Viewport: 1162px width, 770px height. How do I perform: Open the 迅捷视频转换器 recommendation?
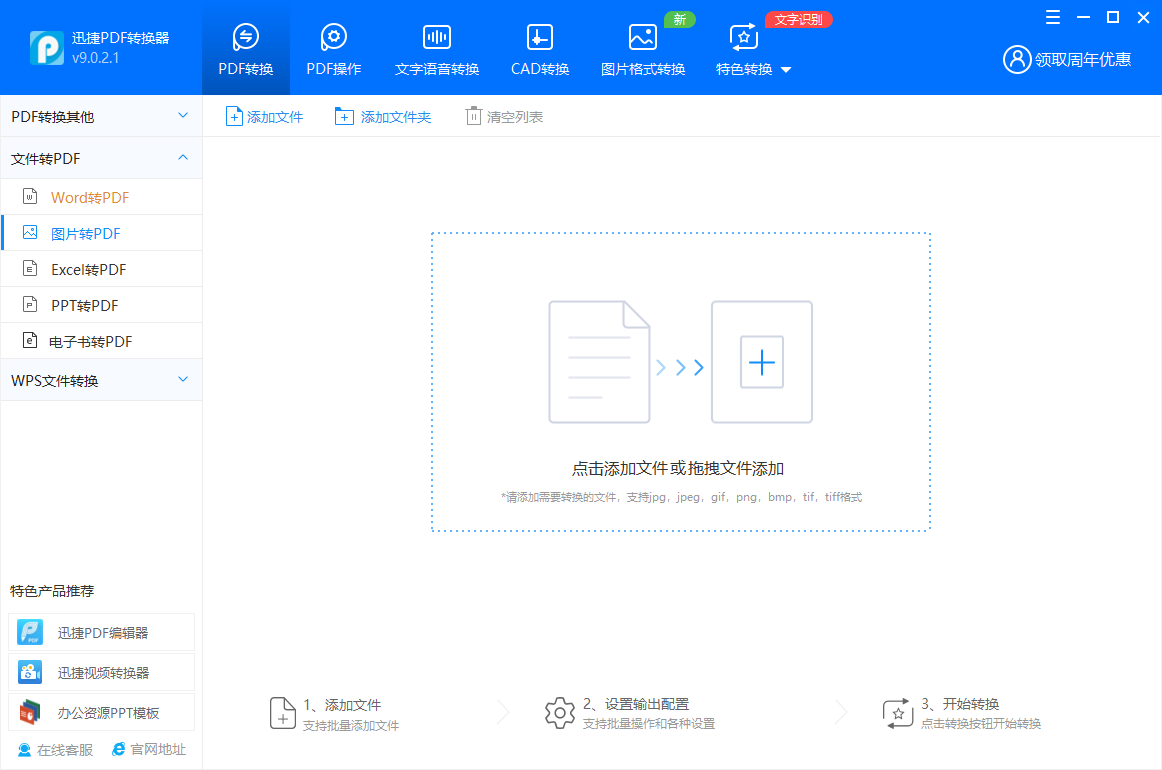pyautogui.click(x=102, y=672)
